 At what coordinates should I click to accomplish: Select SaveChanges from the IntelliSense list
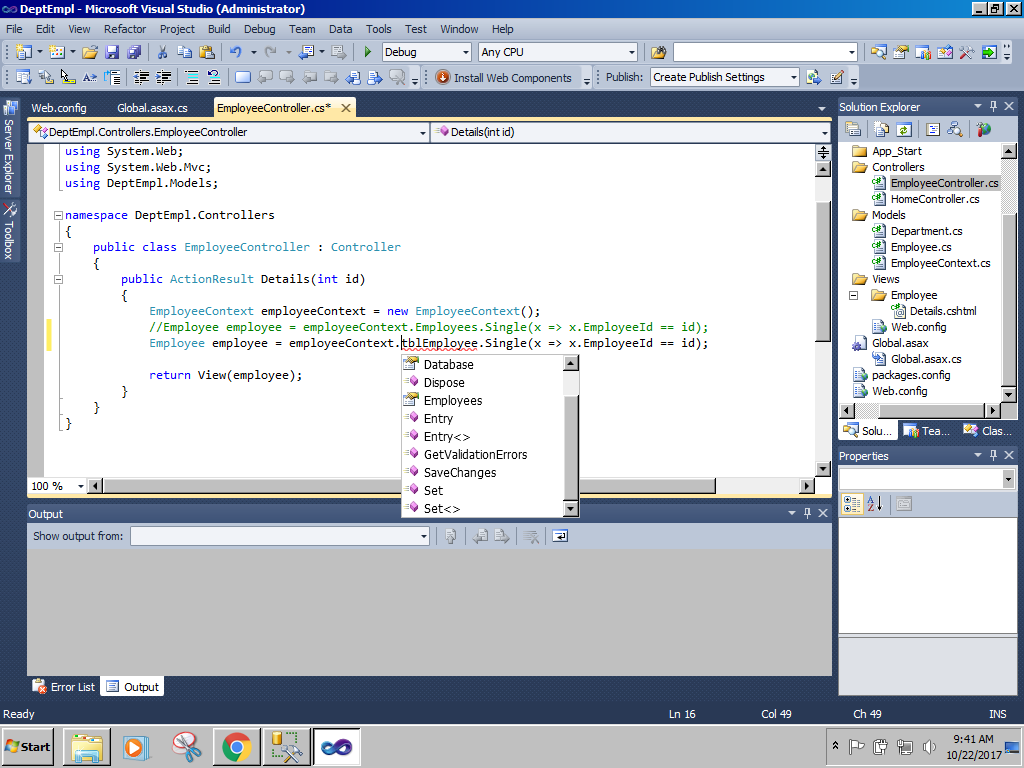click(459, 472)
